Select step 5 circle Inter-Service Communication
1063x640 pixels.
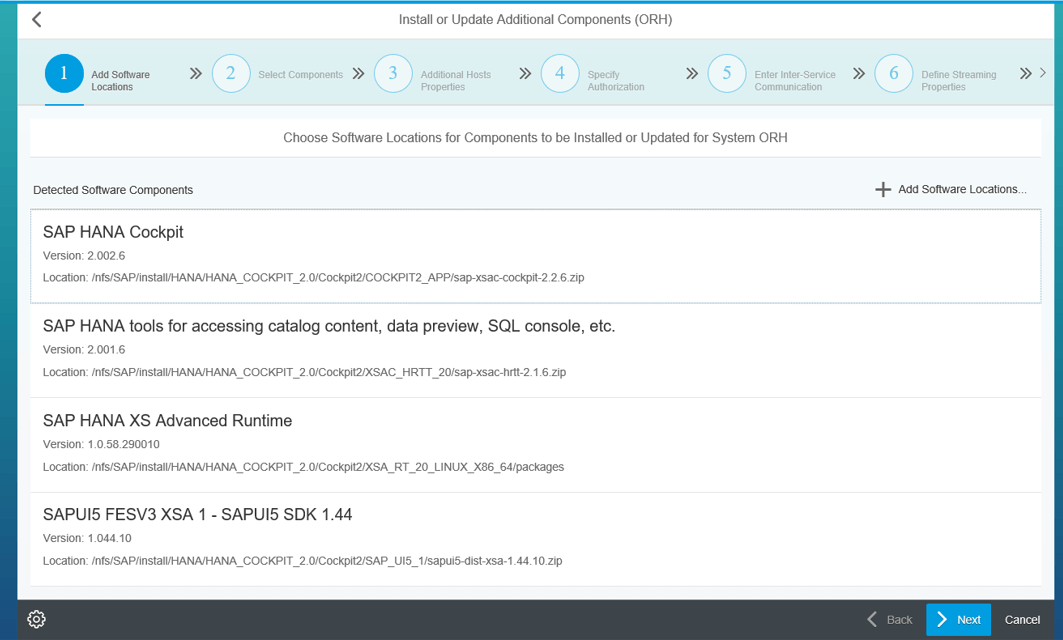(x=727, y=73)
